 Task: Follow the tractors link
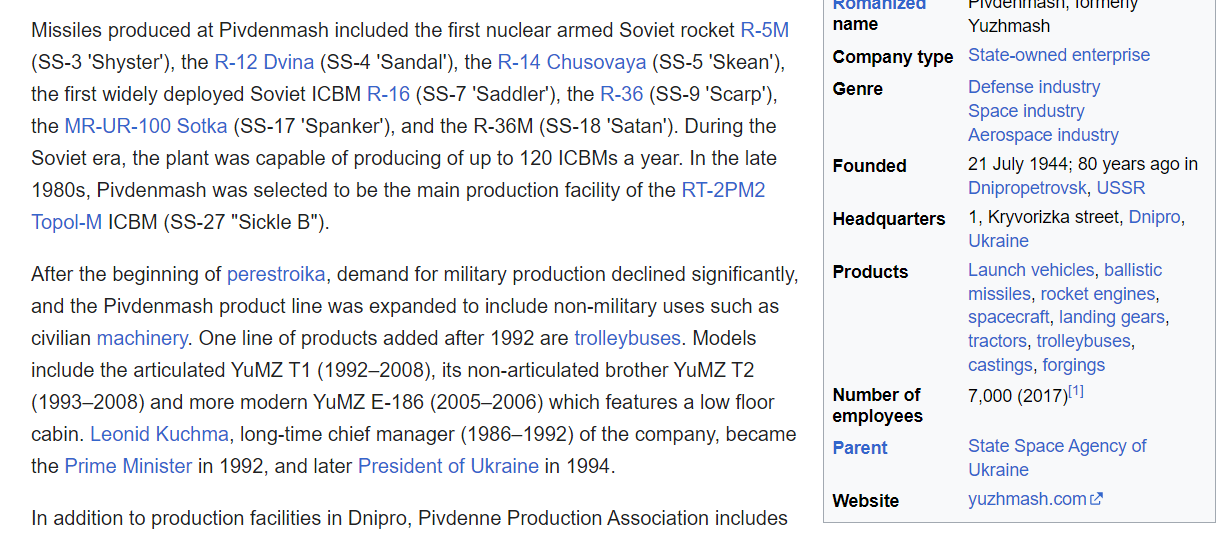click(997, 341)
